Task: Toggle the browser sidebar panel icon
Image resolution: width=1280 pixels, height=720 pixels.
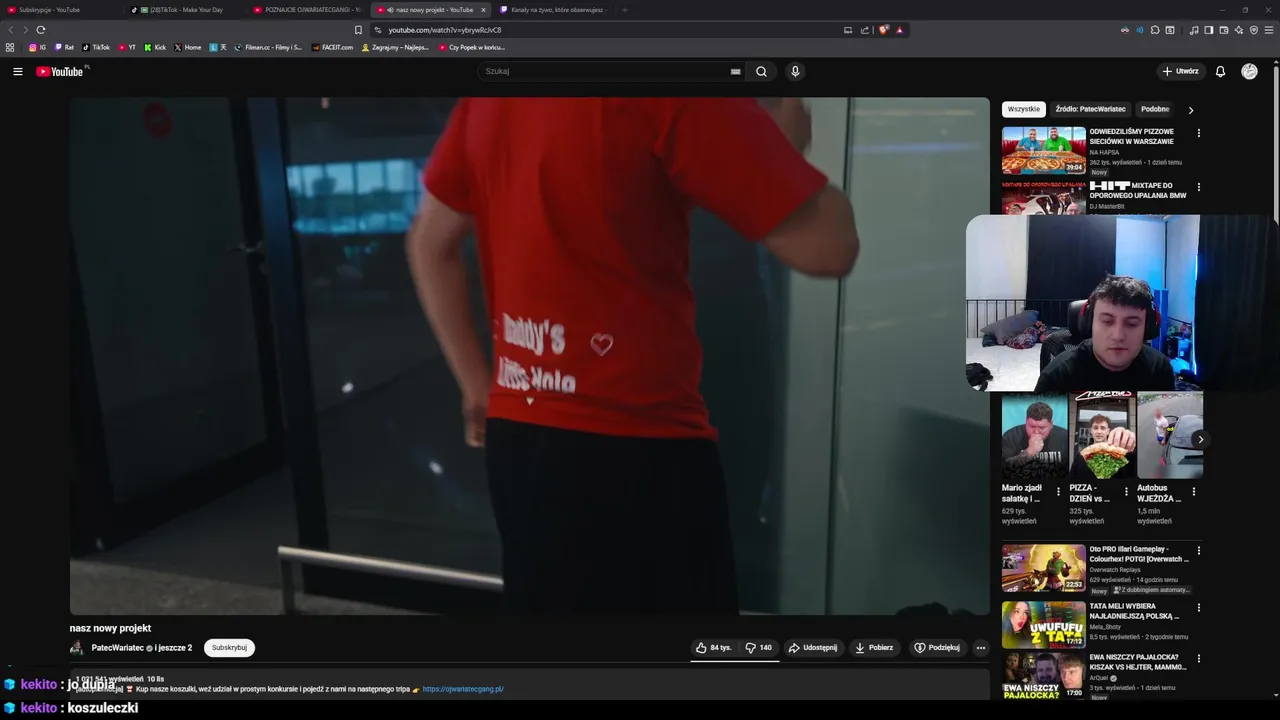Action: (1208, 30)
